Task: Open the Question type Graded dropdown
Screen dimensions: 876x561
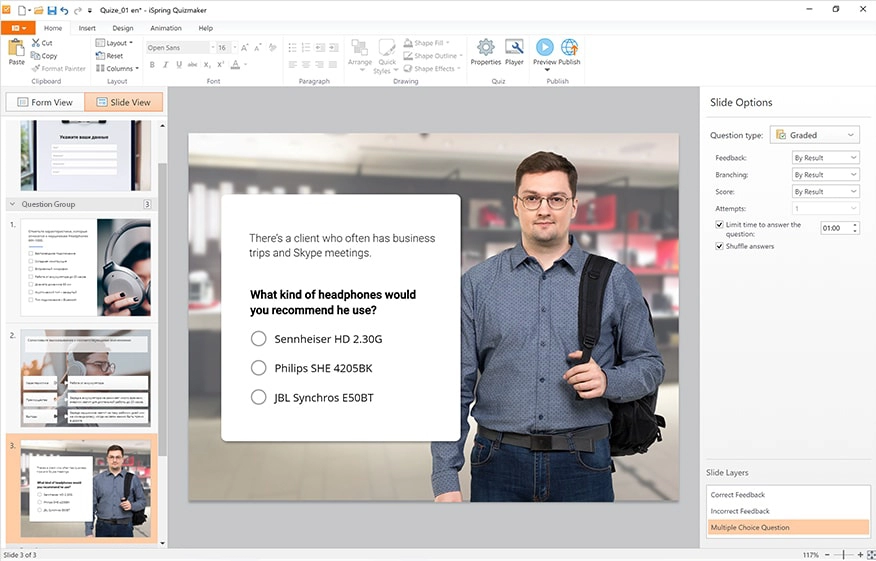Action: 815,135
